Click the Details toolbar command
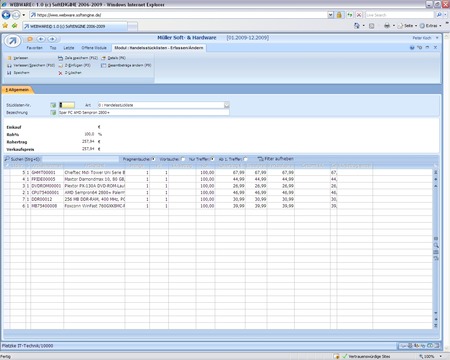 coord(113,58)
